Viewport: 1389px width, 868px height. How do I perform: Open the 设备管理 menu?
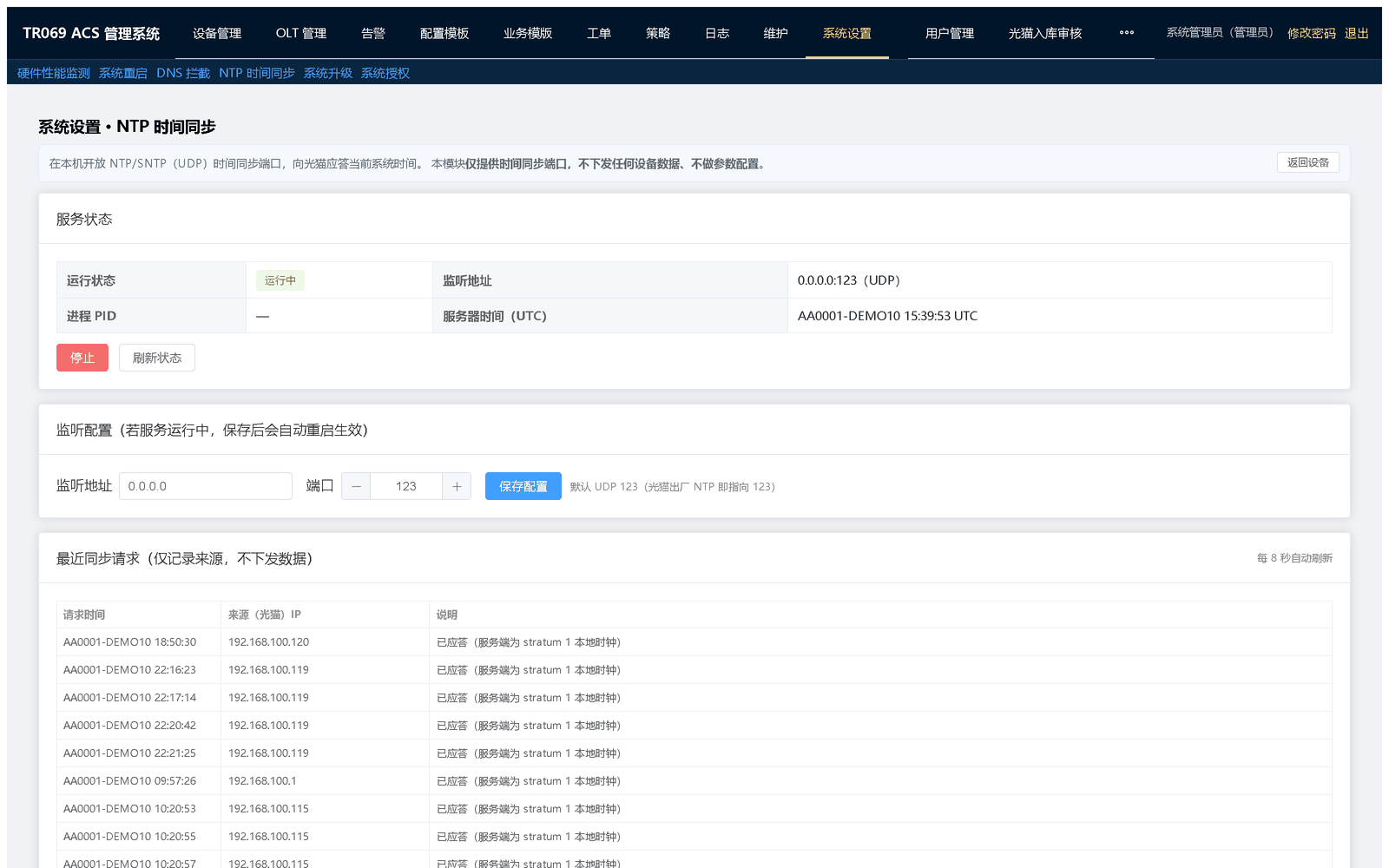pos(217,33)
